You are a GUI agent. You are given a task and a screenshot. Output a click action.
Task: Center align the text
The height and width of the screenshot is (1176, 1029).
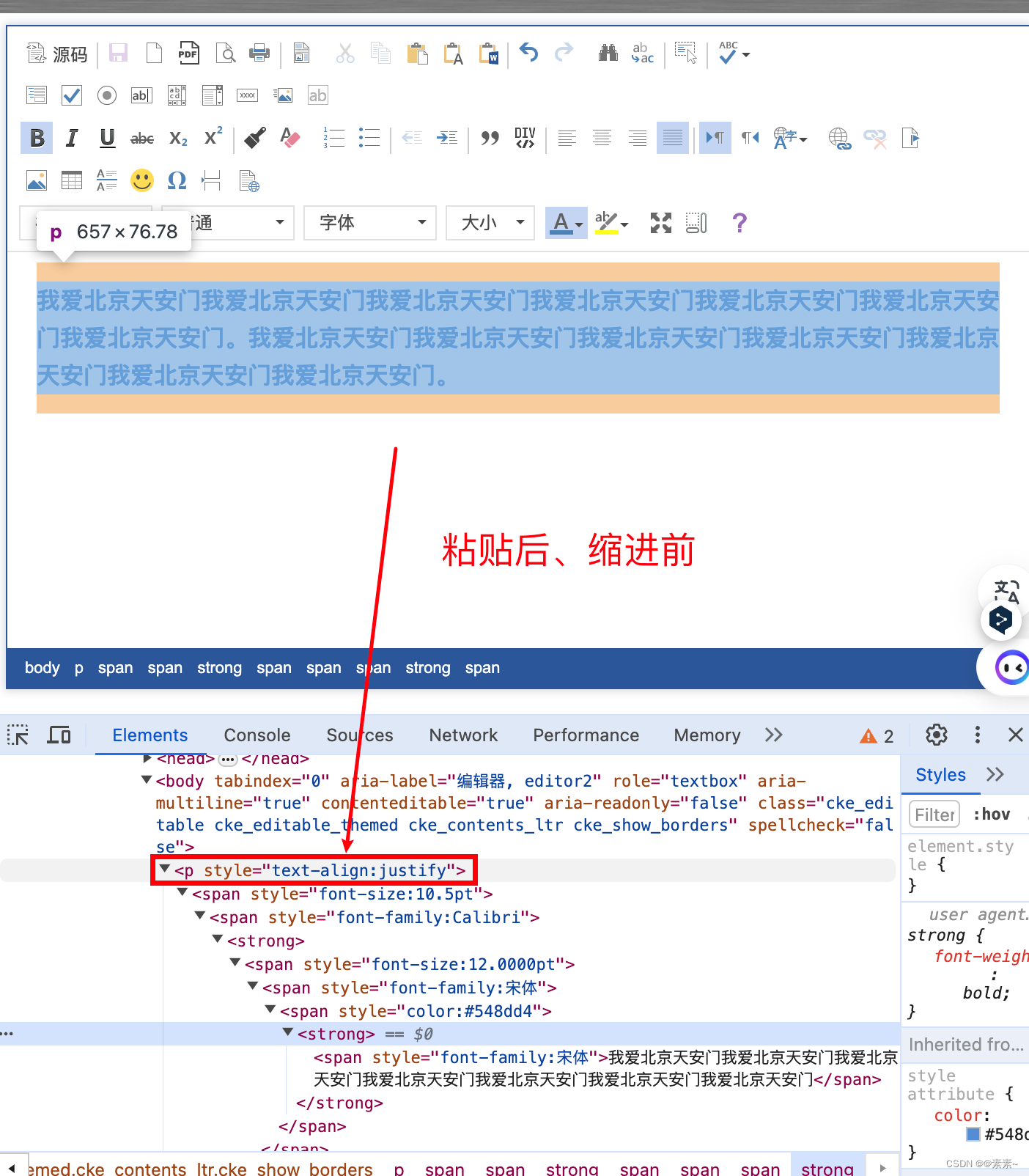(602, 138)
